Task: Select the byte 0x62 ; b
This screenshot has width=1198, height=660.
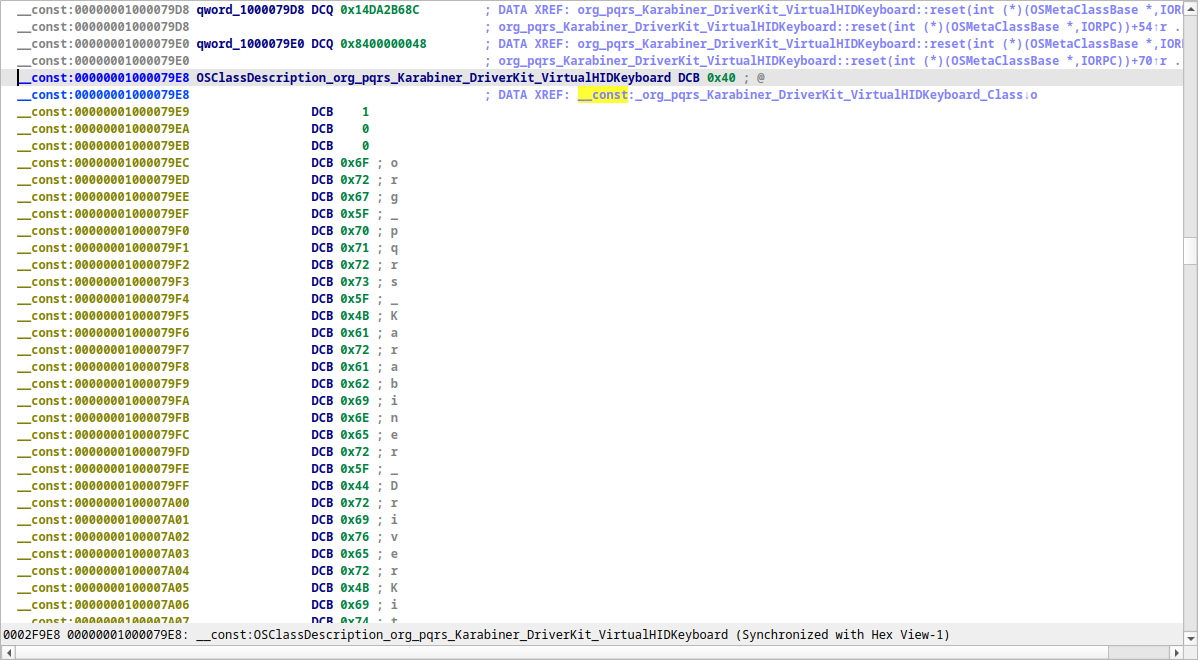Action: pos(355,383)
